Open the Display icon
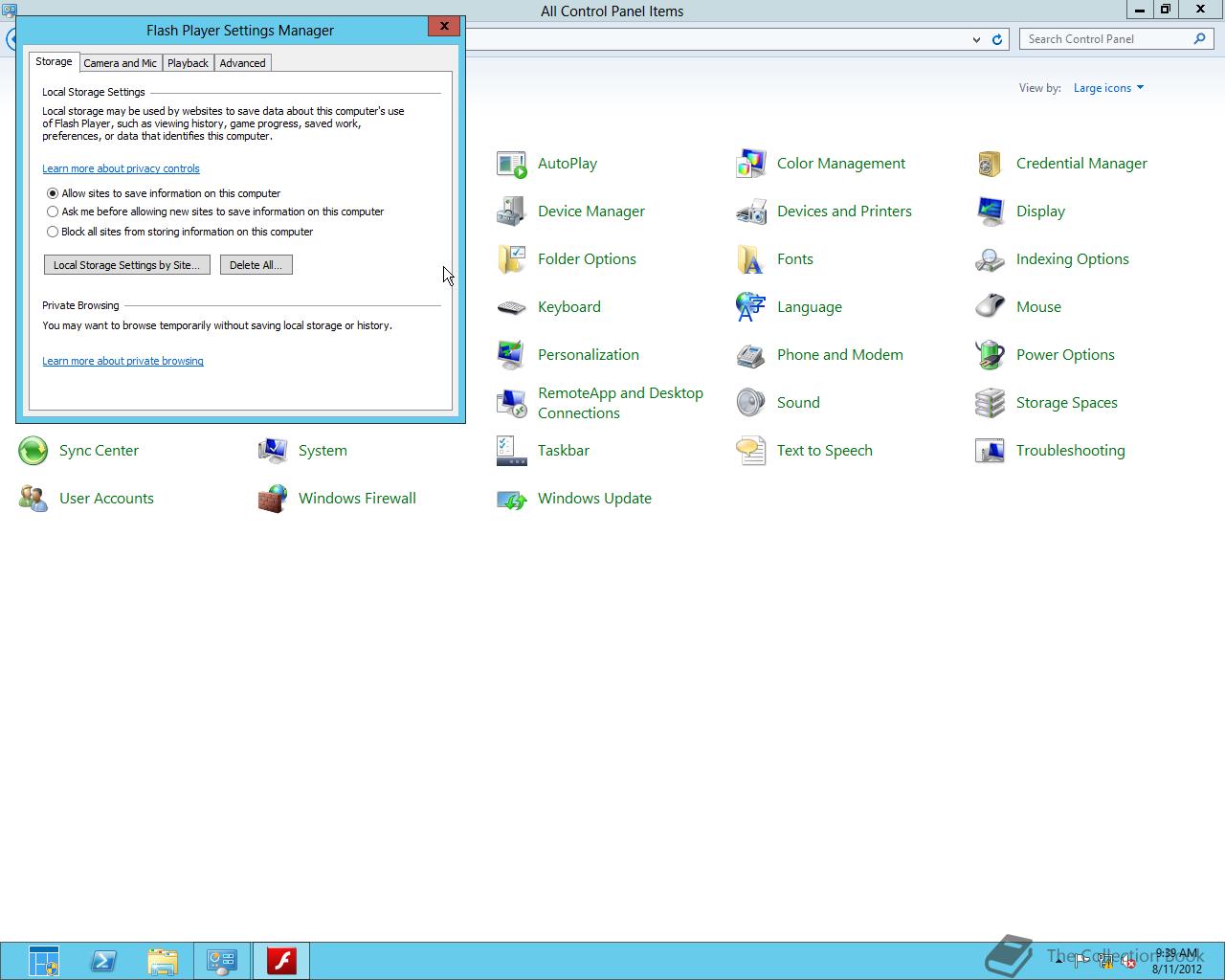This screenshot has height=980, width=1225. click(990, 212)
